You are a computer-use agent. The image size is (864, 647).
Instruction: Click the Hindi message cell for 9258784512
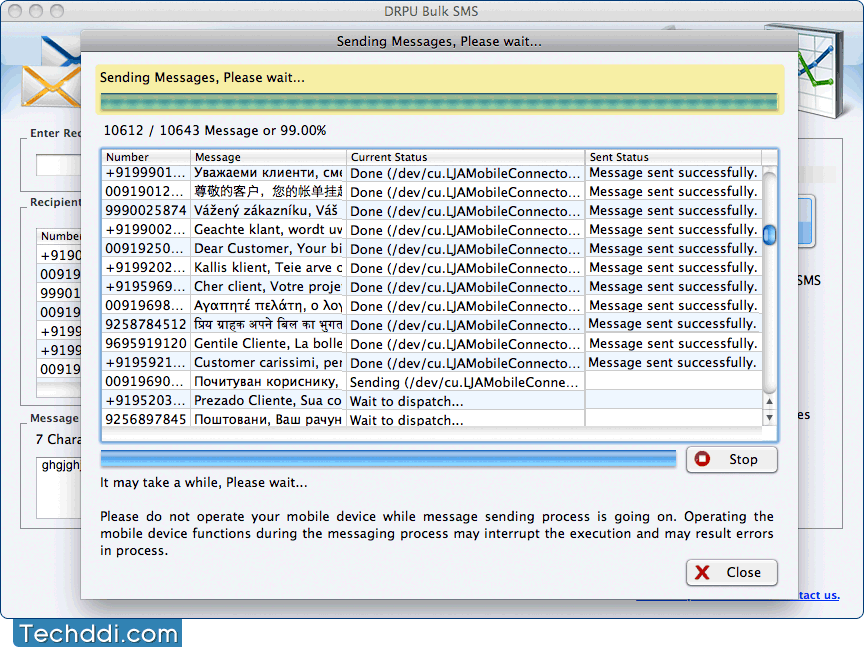268,325
